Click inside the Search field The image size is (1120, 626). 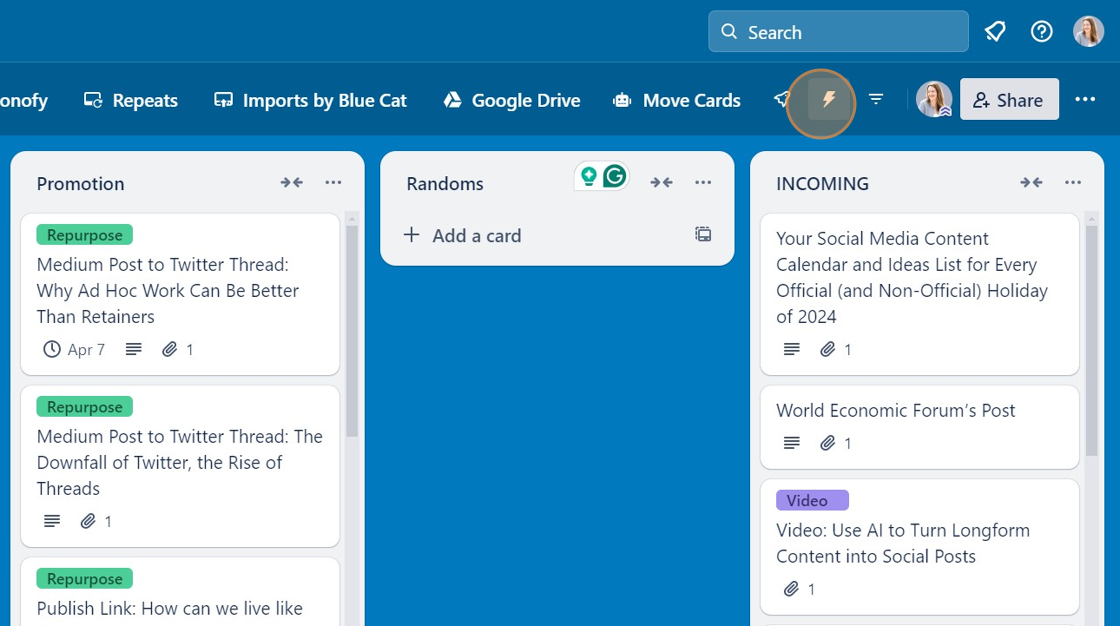(x=838, y=31)
